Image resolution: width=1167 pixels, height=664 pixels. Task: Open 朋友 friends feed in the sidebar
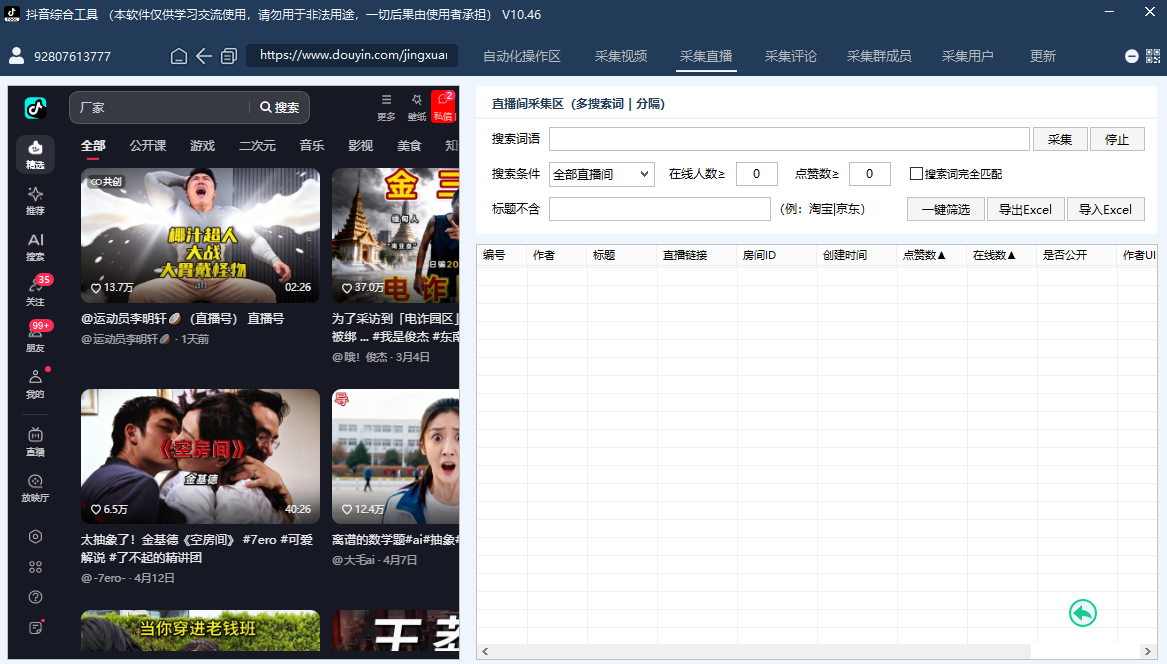35,339
